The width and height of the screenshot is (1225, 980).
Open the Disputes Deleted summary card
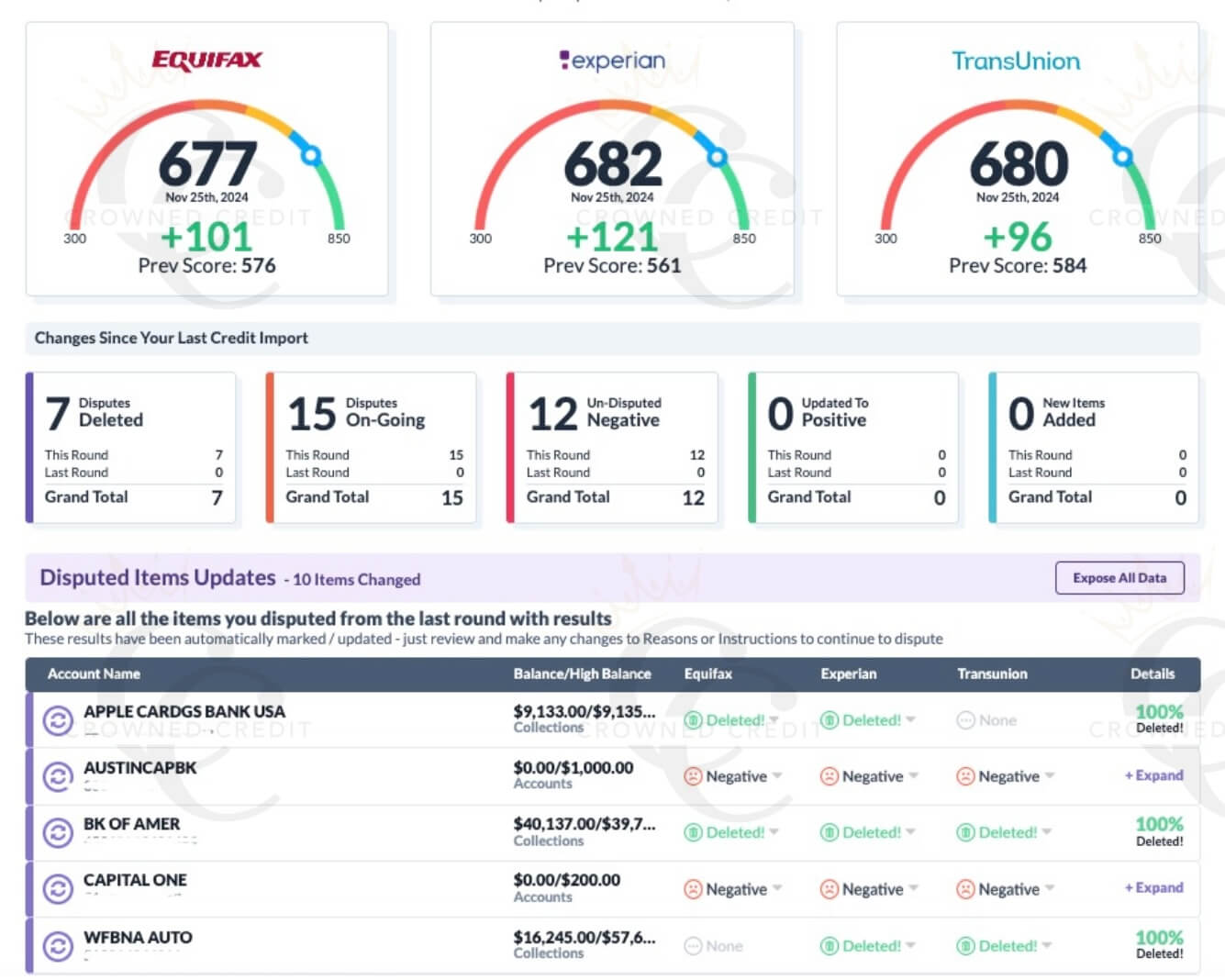(131, 448)
